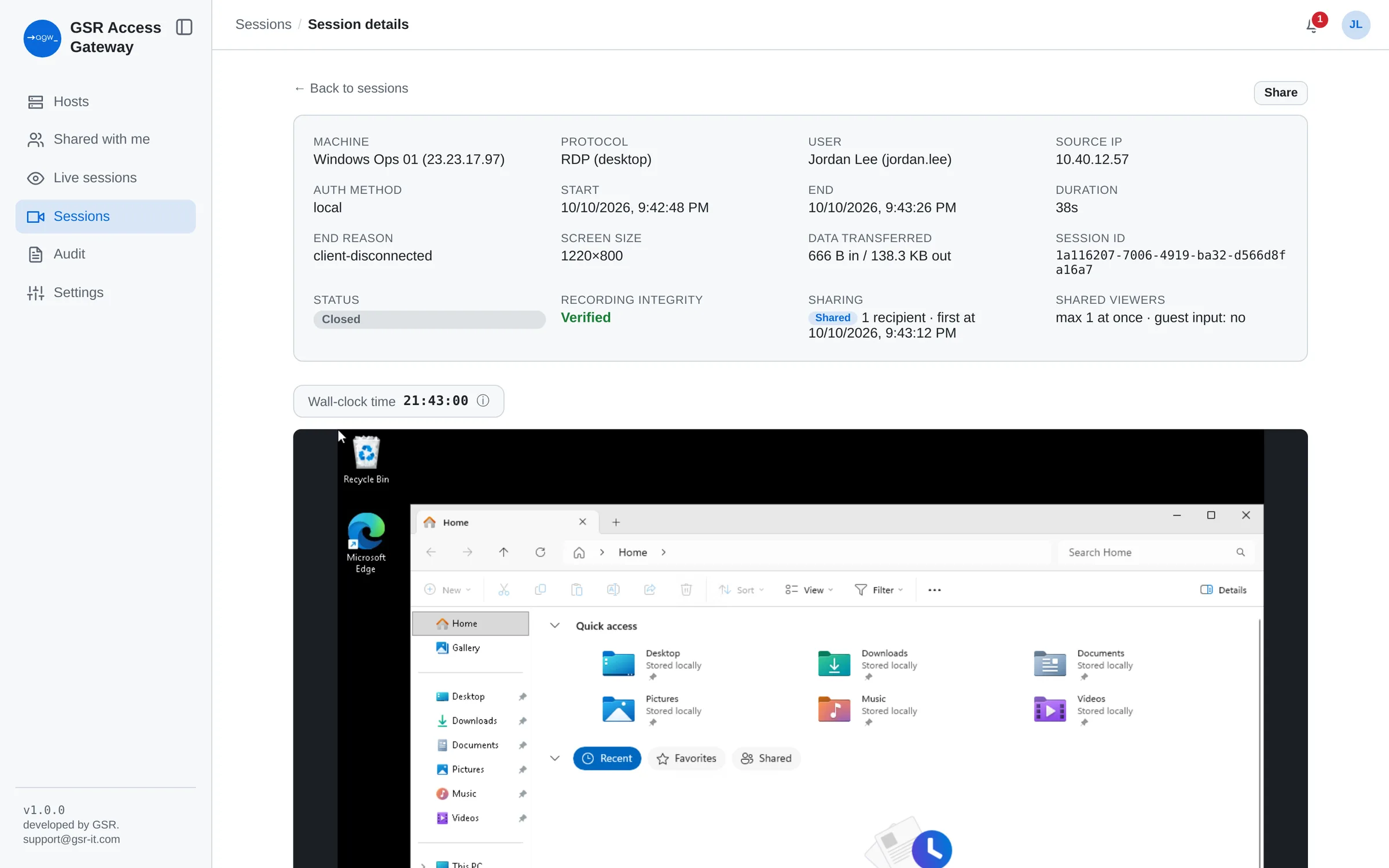Collapse the Recent section chevron

(x=554, y=758)
